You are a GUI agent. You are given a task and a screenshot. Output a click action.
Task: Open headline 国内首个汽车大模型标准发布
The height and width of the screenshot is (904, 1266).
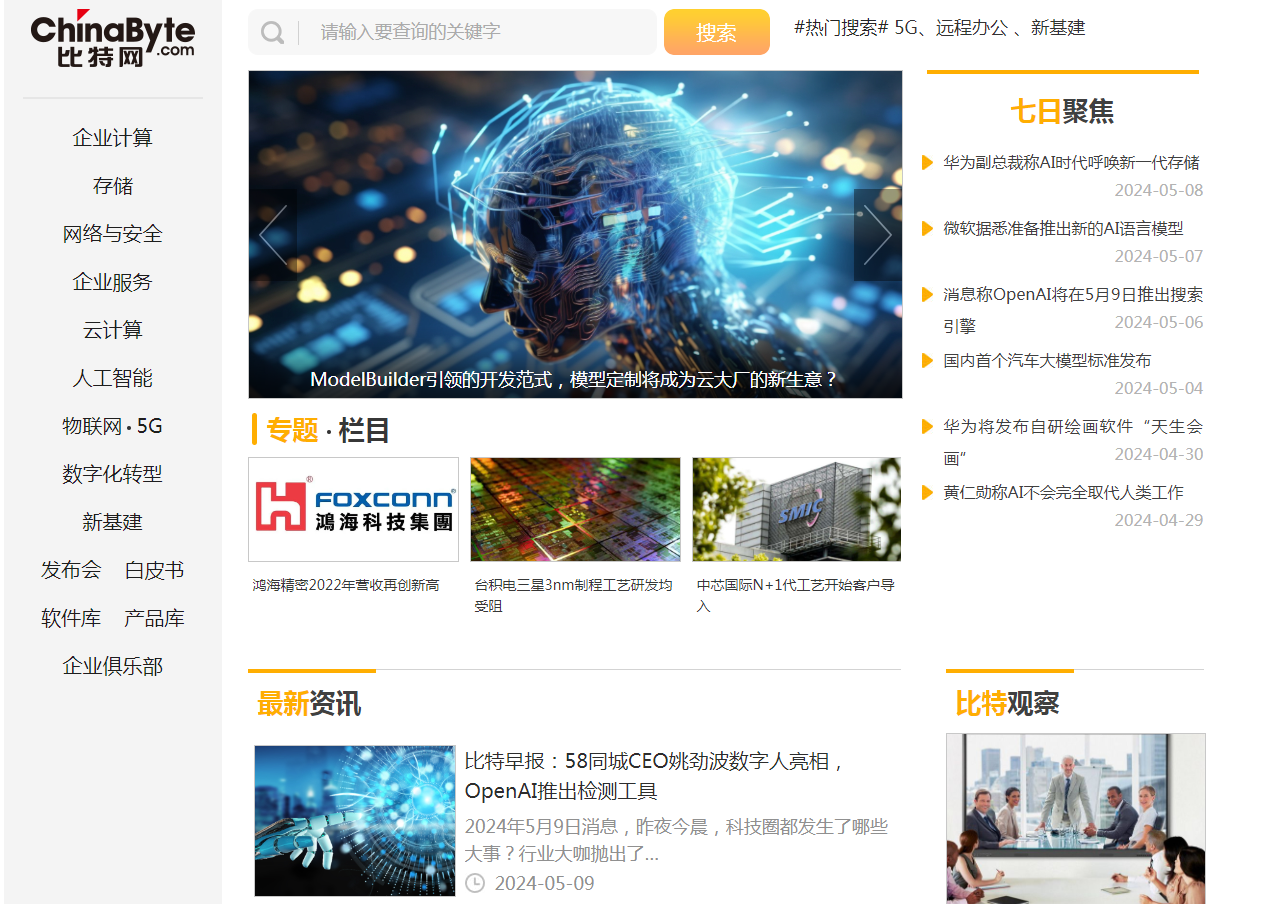click(x=1047, y=360)
